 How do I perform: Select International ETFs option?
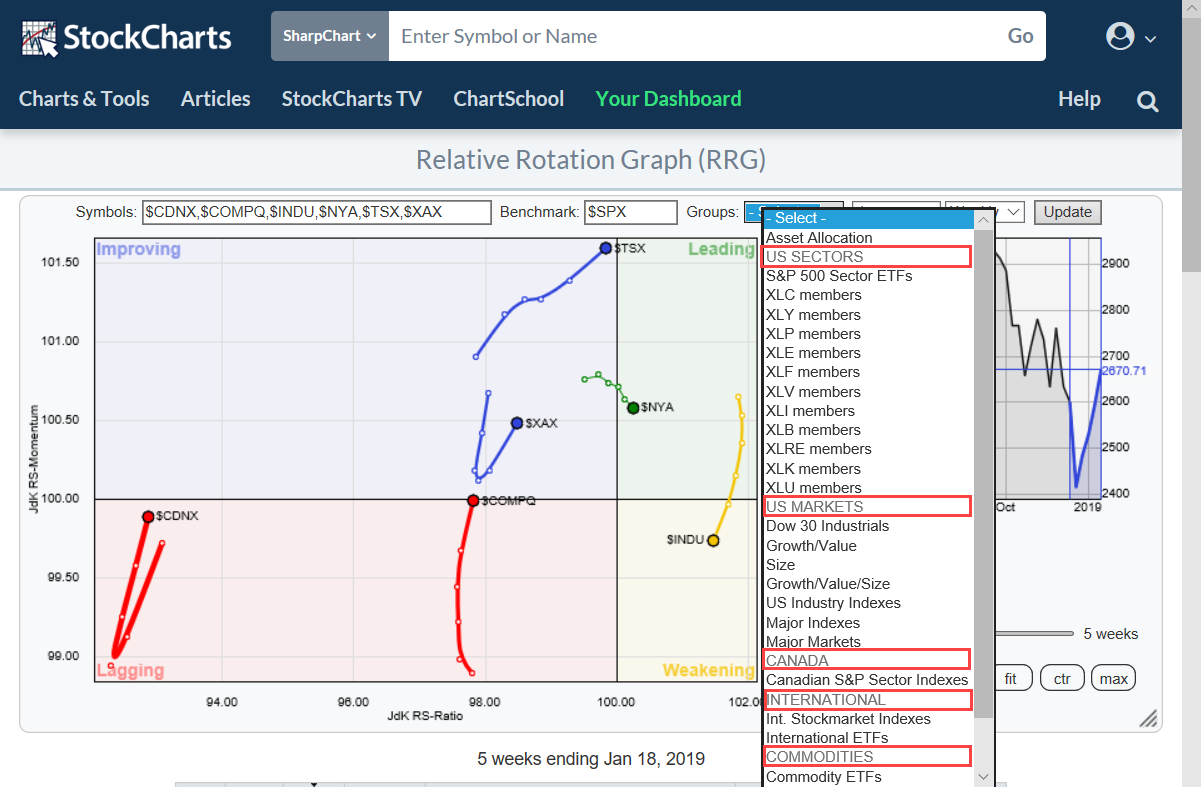click(867, 738)
